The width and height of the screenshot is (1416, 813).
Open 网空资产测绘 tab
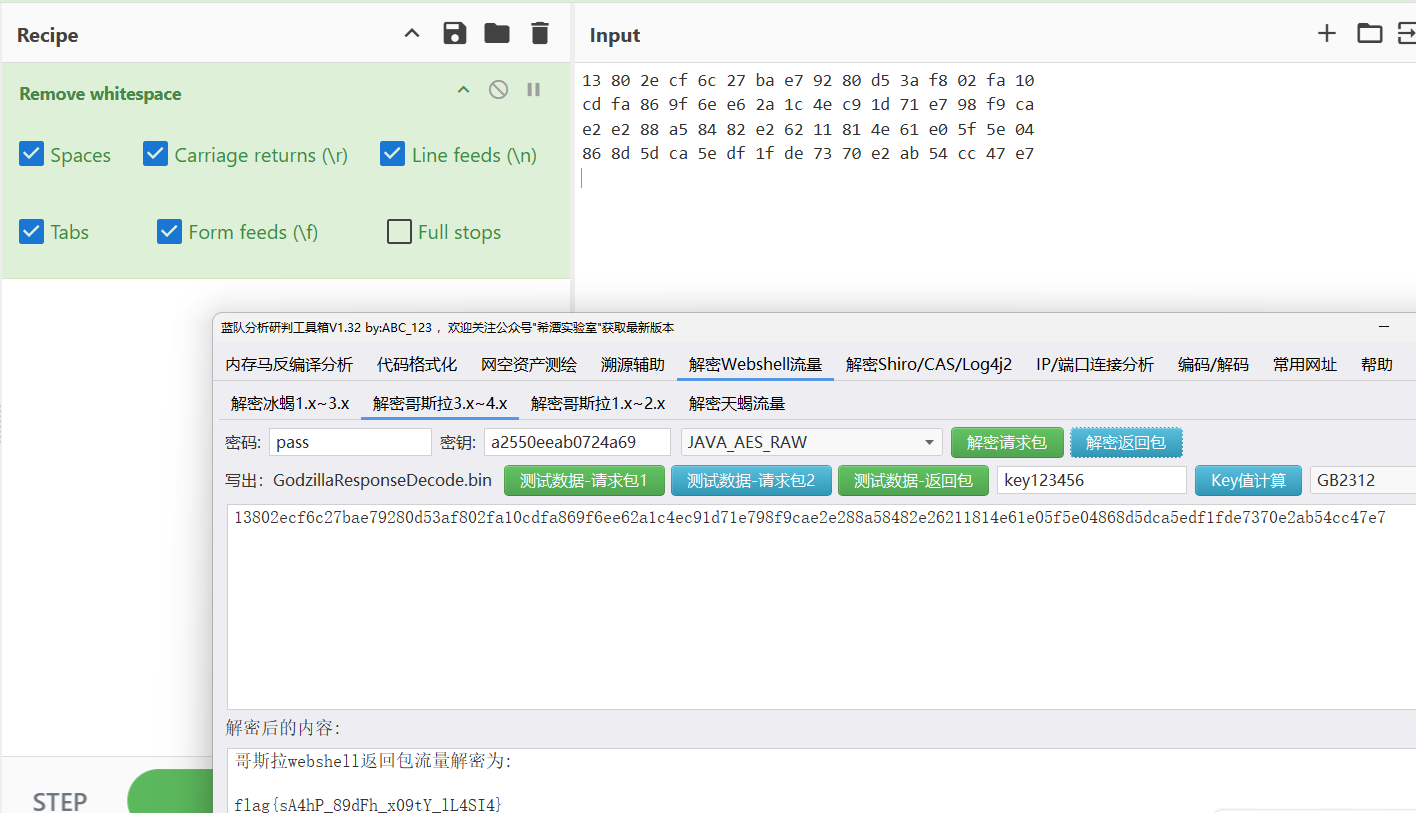[529, 364]
